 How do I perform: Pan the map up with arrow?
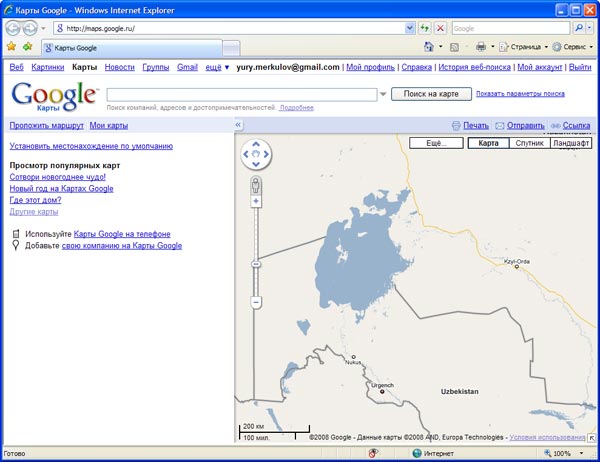click(x=256, y=144)
